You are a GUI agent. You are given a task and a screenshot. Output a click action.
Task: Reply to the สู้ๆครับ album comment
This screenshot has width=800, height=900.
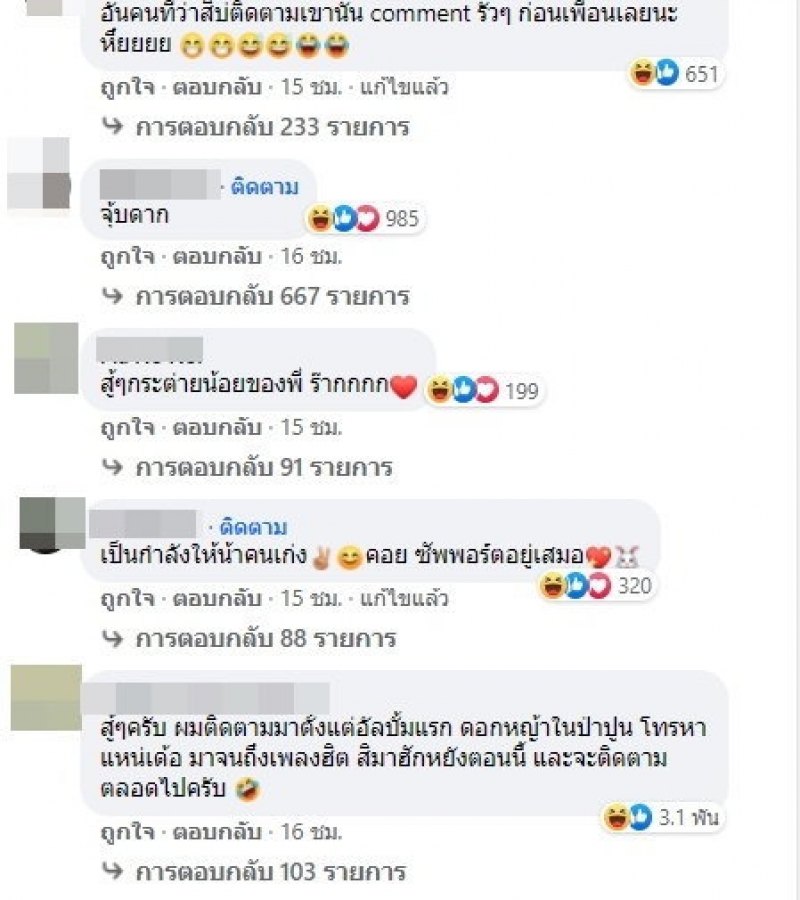[x=217, y=832]
